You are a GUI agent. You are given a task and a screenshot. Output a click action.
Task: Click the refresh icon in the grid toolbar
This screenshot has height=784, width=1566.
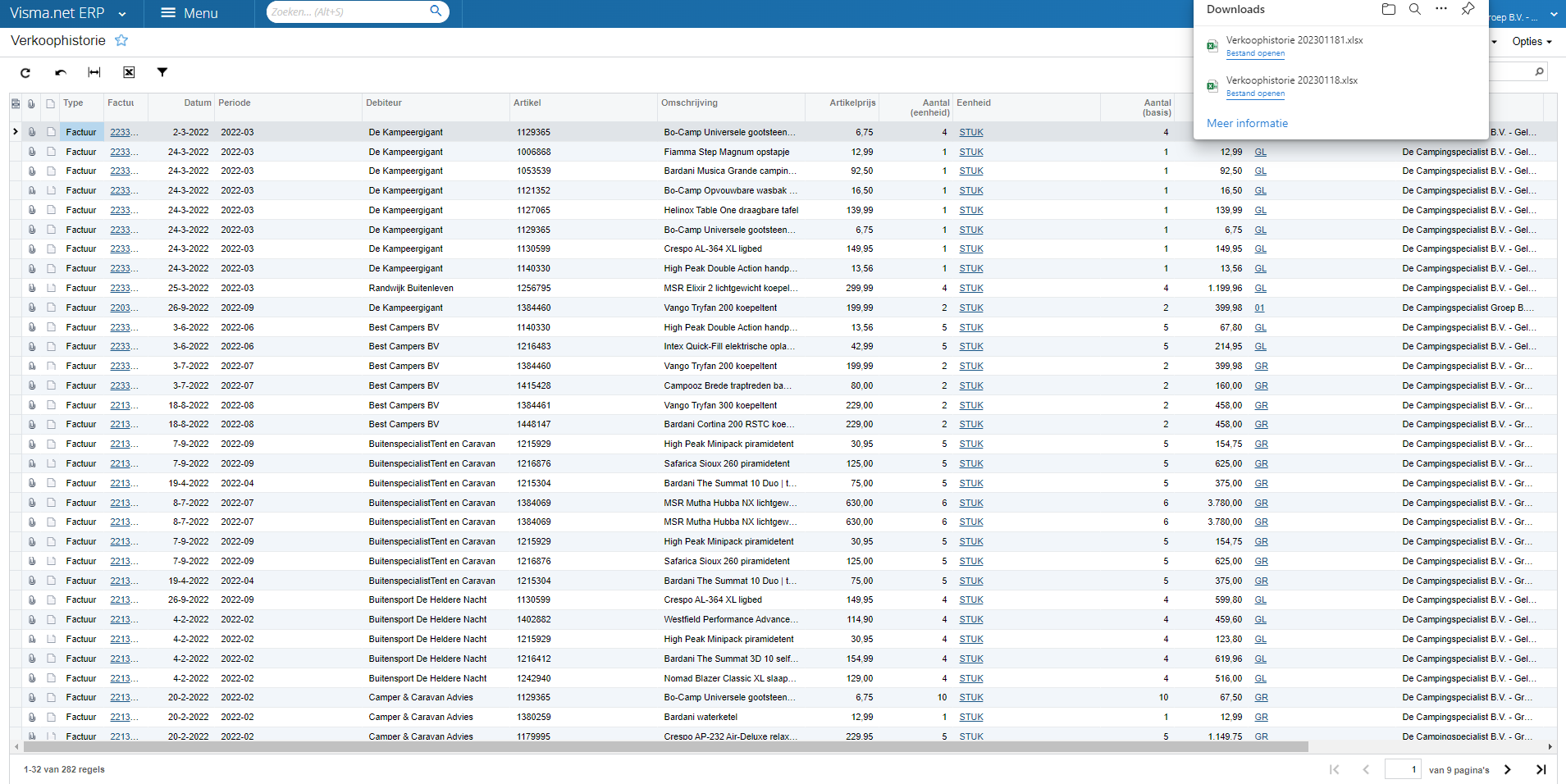(x=25, y=73)
